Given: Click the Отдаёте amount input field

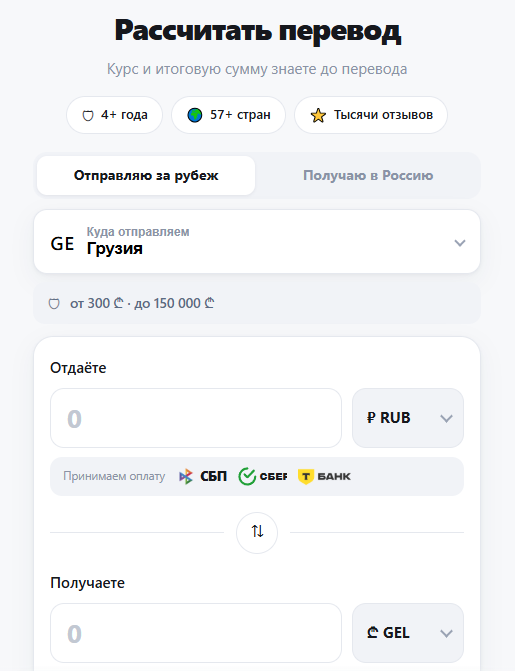Looking at the screenshot, I should click(196, 418).
